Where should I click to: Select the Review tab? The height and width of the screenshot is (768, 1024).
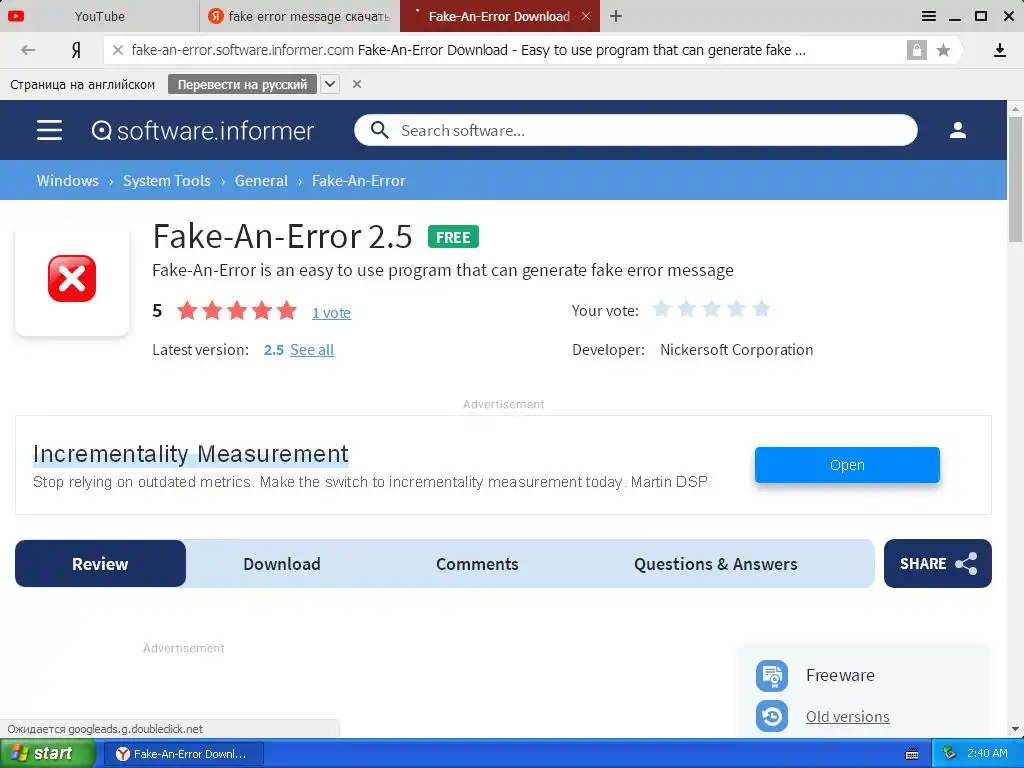(x=100, y=564)
